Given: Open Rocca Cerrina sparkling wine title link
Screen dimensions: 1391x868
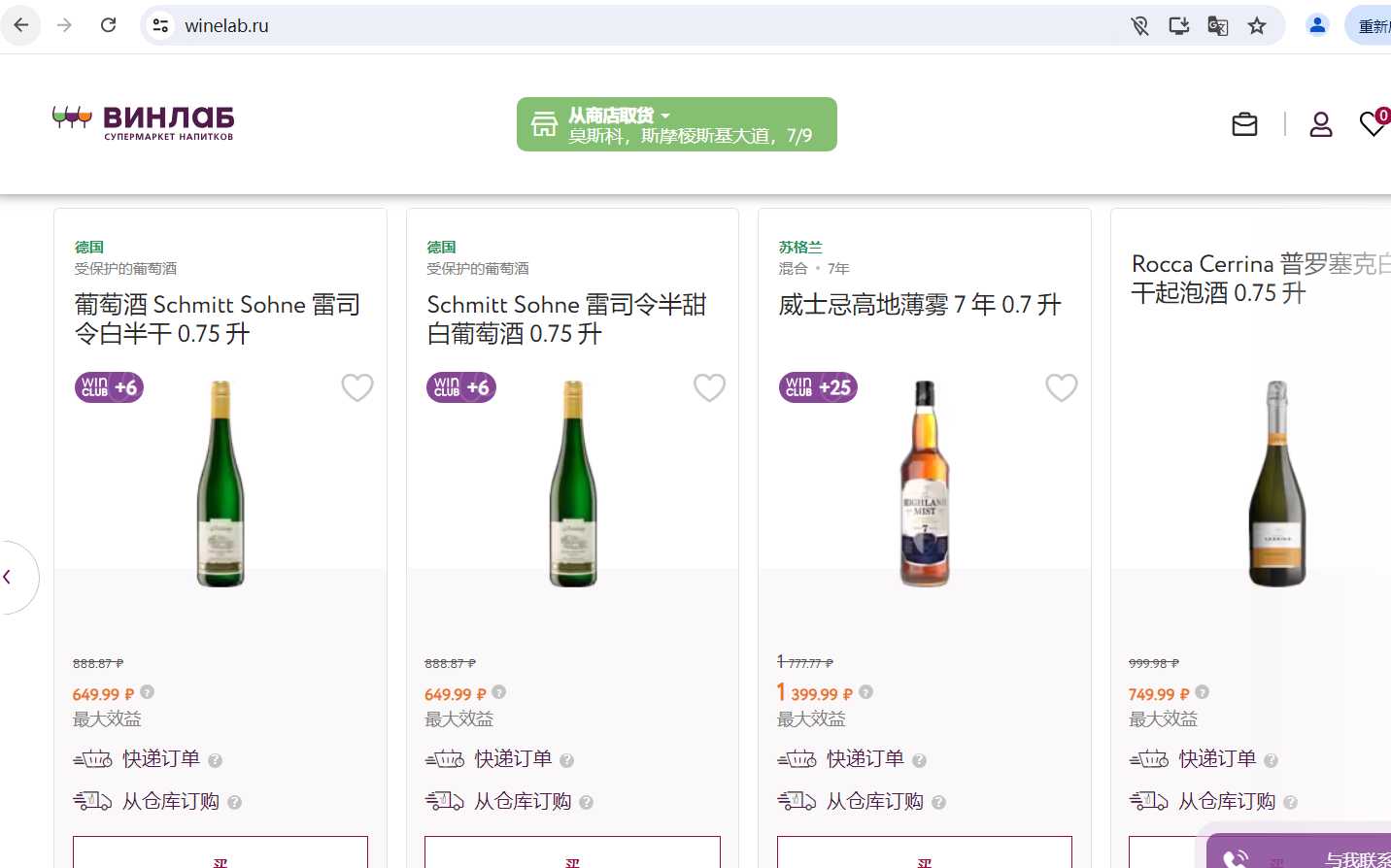Looking at the screenshot, I should (1261, 279).
